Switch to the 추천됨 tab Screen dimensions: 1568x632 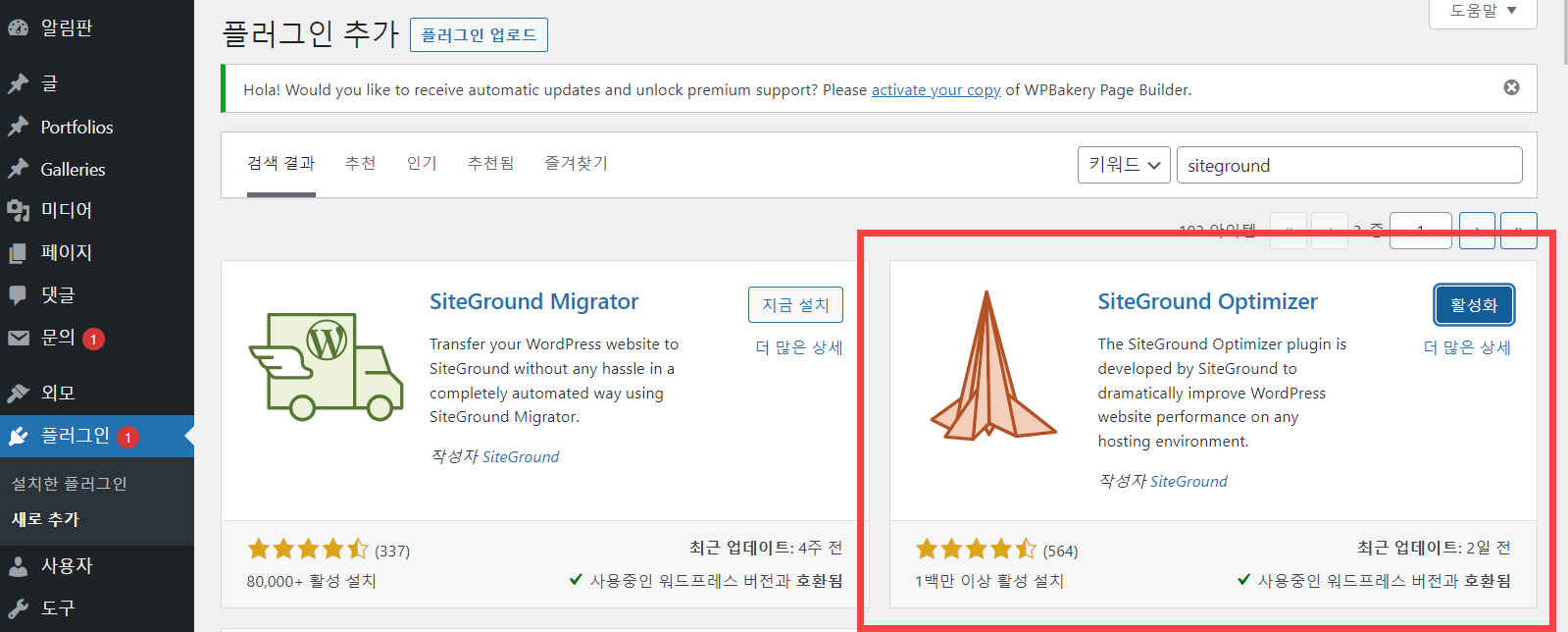click(490, 163)
